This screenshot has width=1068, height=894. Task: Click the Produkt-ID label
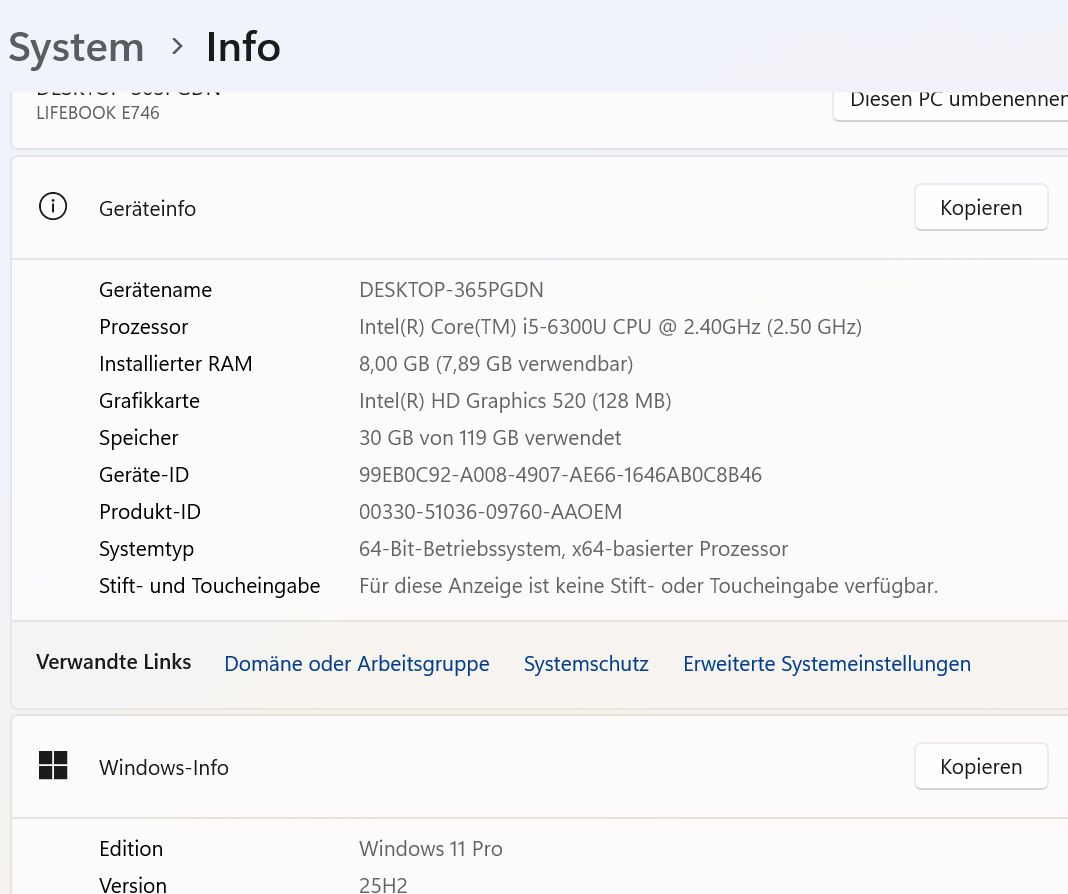150,512
